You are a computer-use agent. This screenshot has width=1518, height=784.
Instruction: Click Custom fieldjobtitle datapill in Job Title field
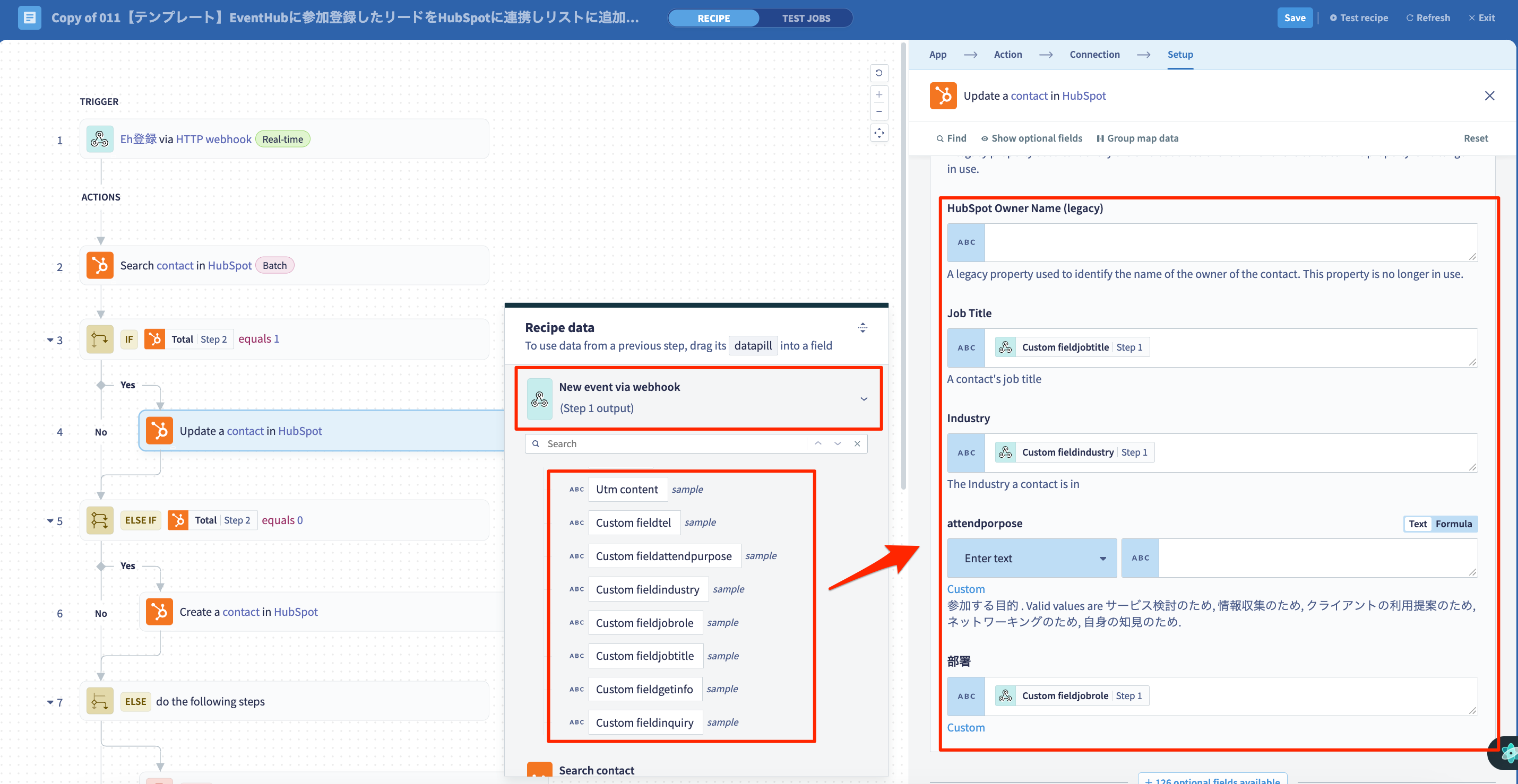[x=1072, y=347]
